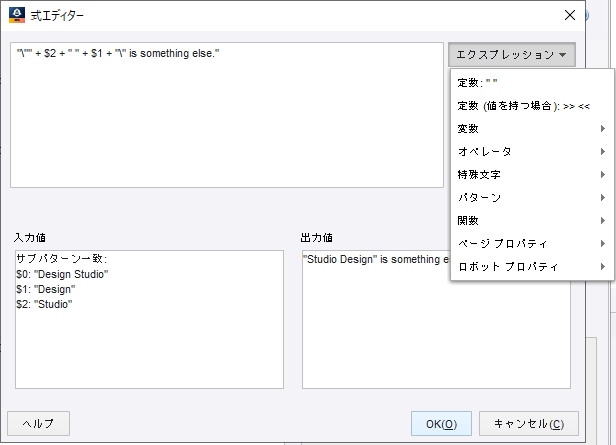The image size is (616, 445).
Task: Open the ロボット プロパティ submenu
Action: point(532,267)
